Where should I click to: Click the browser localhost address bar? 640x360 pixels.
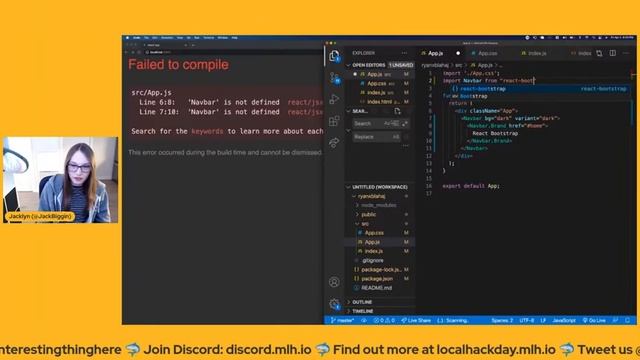(160, 52)
